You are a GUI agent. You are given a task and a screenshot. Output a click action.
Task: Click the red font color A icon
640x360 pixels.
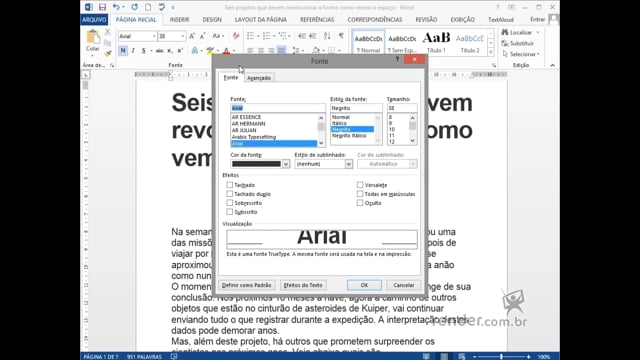click(227, 51)
